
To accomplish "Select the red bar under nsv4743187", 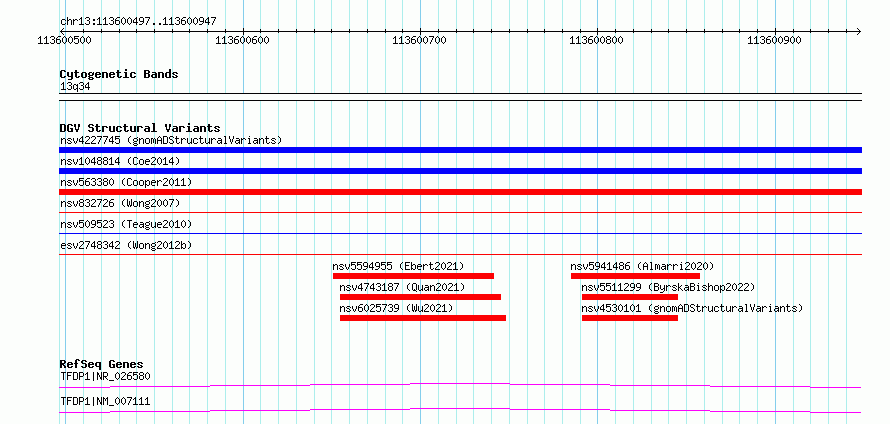I will [x=421, y=297].
